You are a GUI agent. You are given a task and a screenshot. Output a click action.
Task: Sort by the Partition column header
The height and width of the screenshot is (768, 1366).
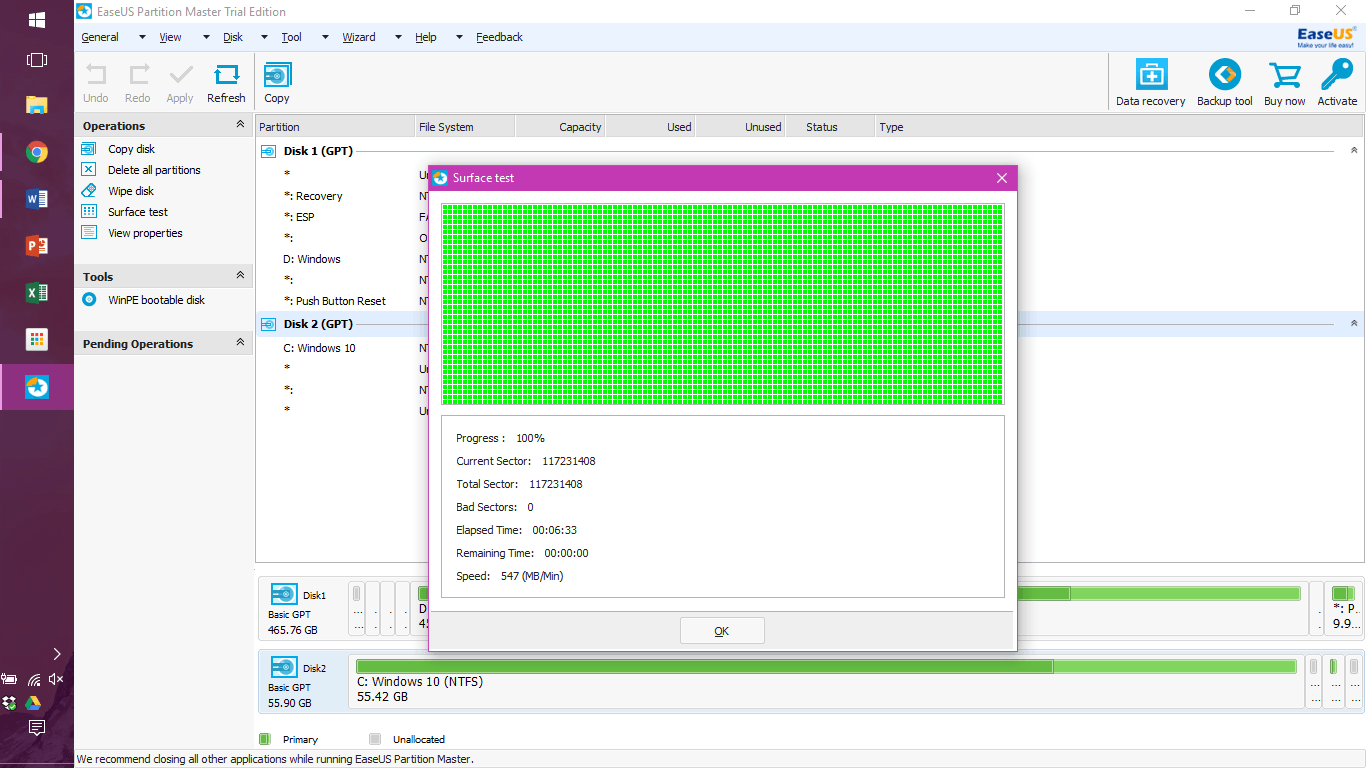pyautogui.click(x=336, y=127)
